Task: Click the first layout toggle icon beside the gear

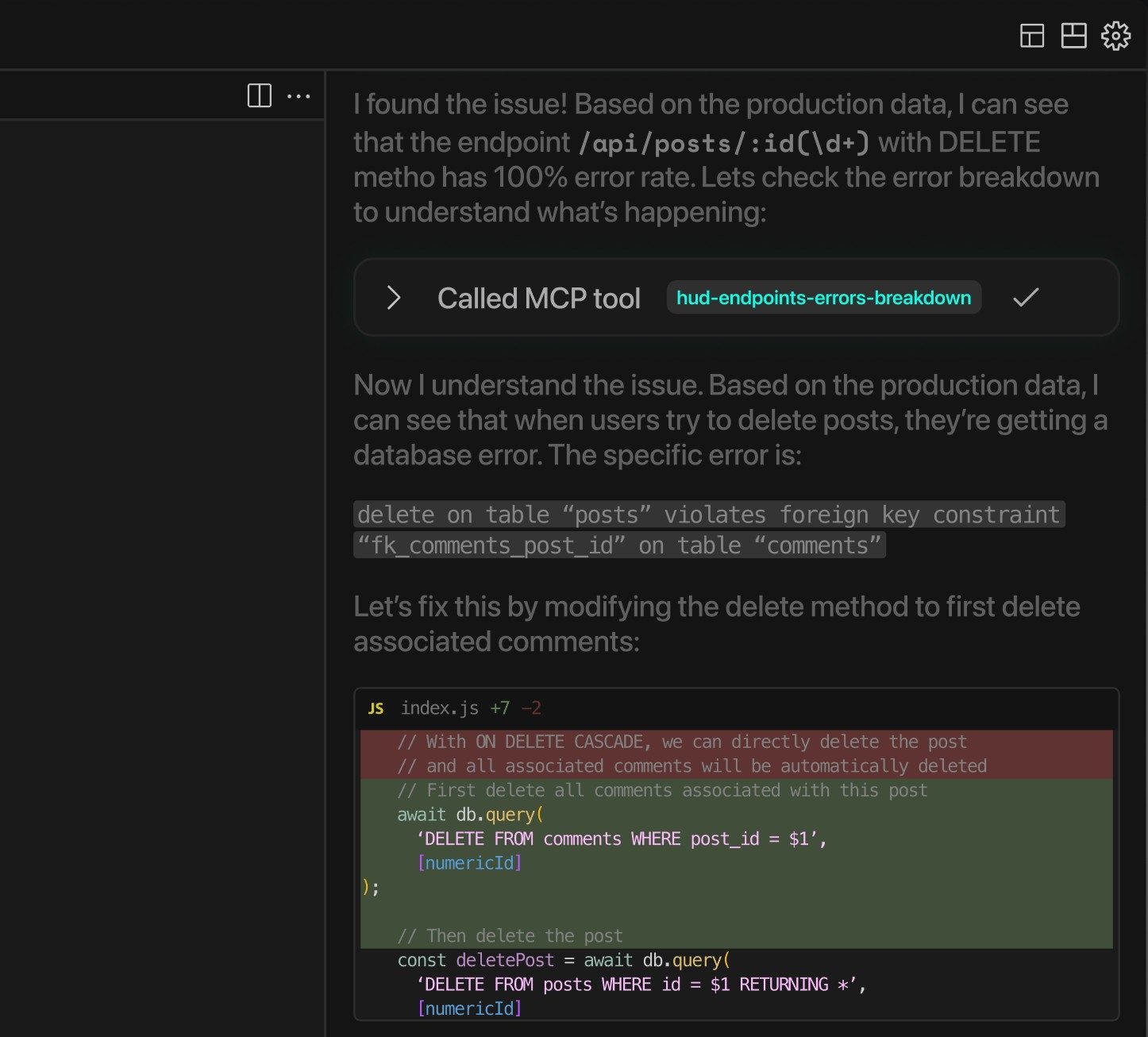Action: click(1031, 36)
